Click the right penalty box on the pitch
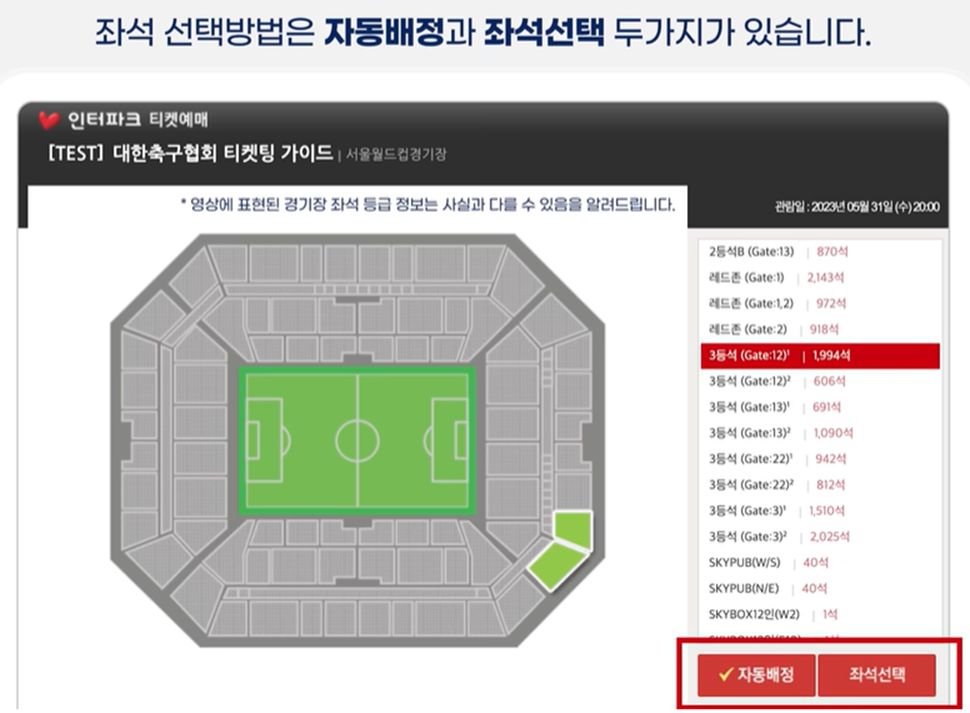Screen dimensions: 970x713 click(450, 440)
